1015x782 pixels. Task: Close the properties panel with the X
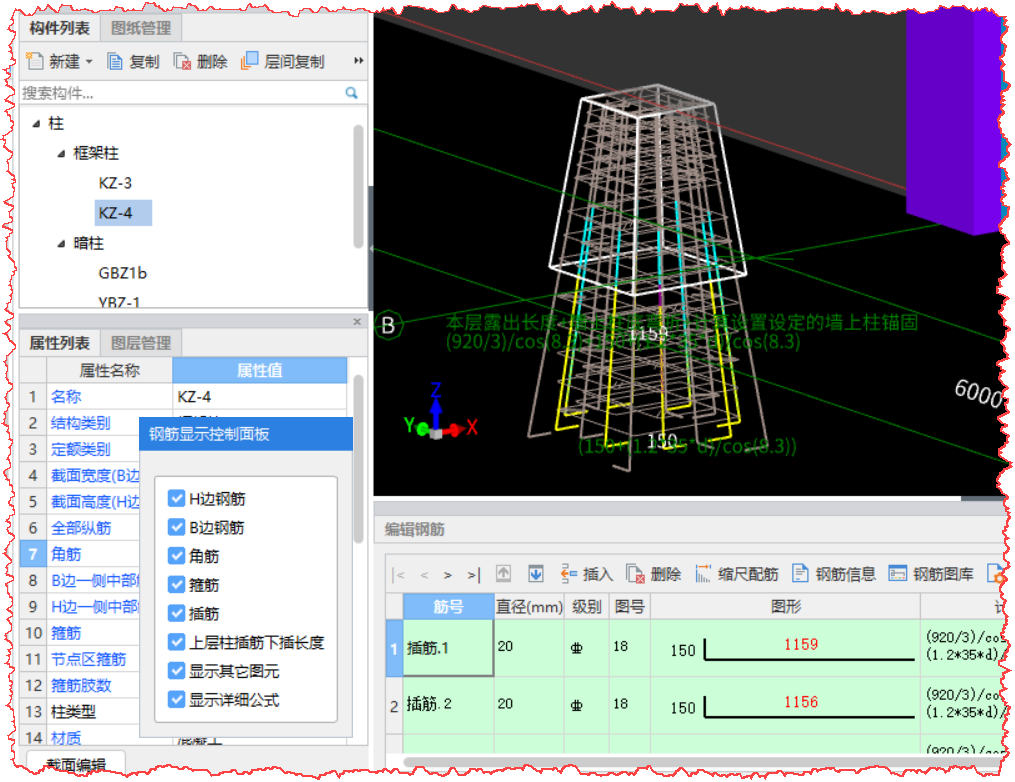(x=357, y=322)
